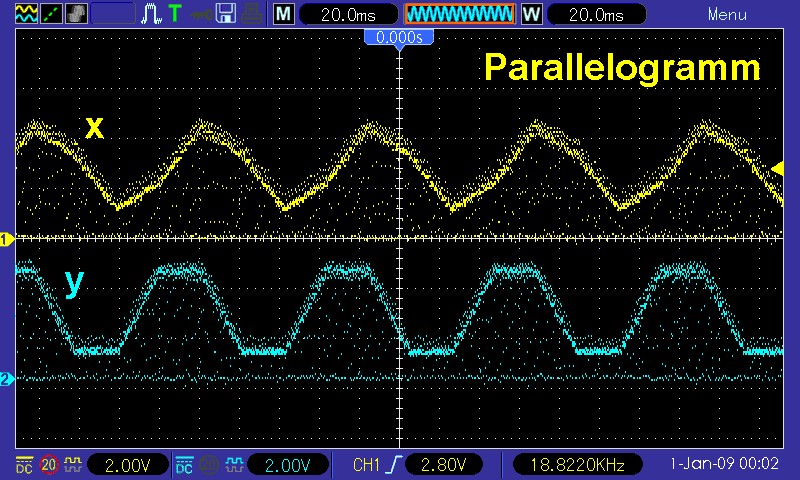Select the W window timebase label
This screenshot has width=800, height=480.
coord(531,14)
